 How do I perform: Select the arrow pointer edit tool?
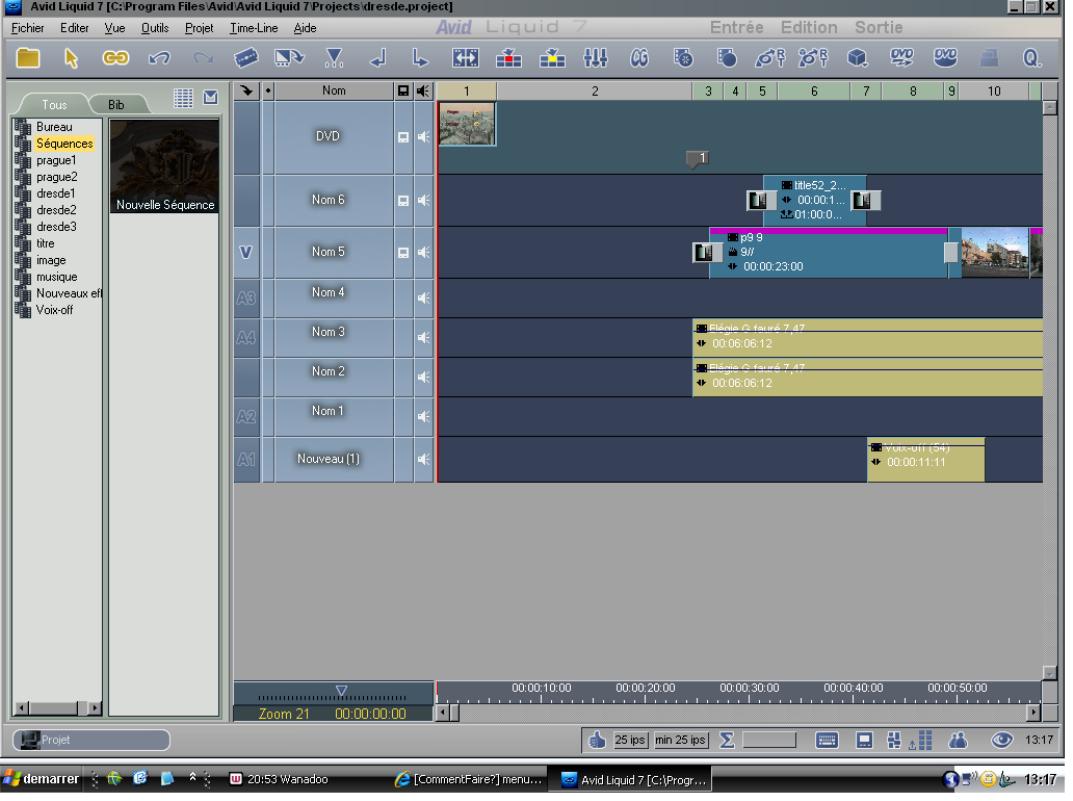[71, 58]
